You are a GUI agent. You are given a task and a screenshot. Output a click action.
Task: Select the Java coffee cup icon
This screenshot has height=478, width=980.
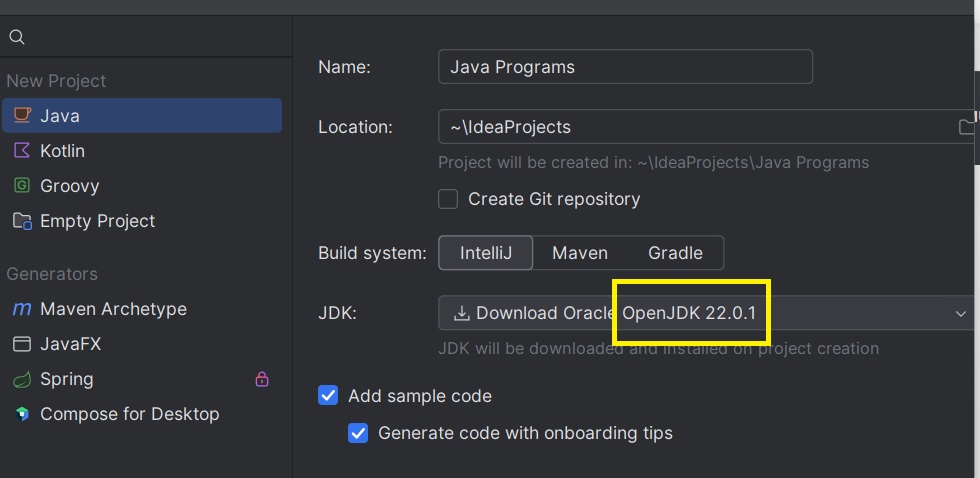pyautogui.click(x=22, y=116)
